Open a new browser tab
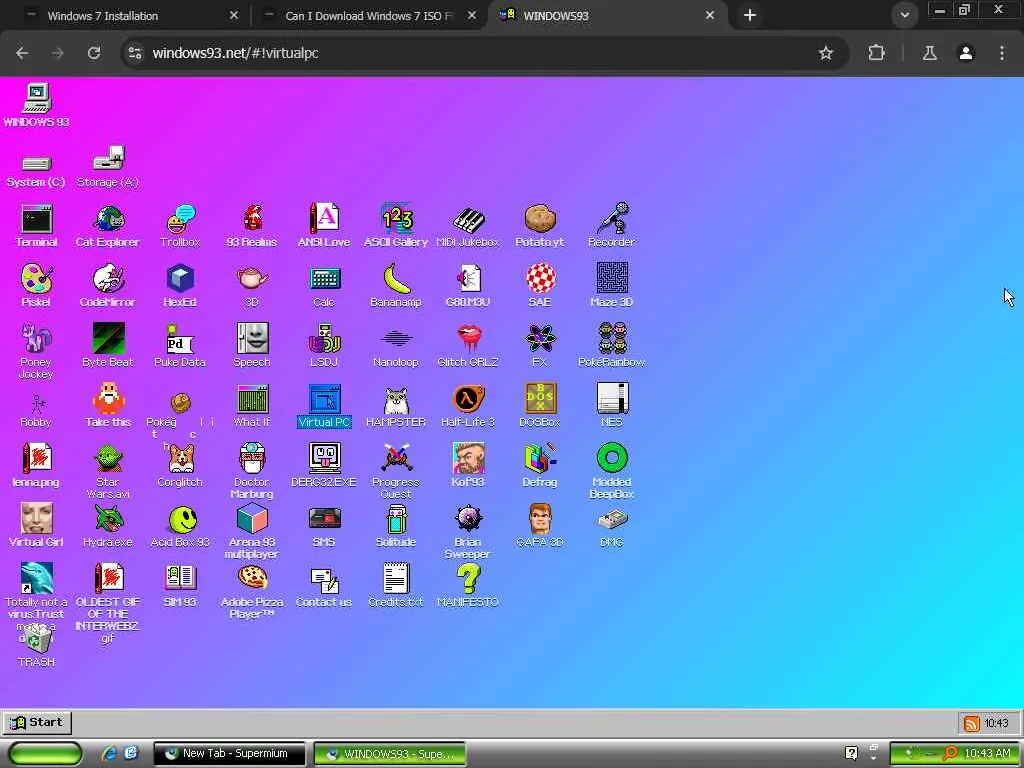 (750, 15)
